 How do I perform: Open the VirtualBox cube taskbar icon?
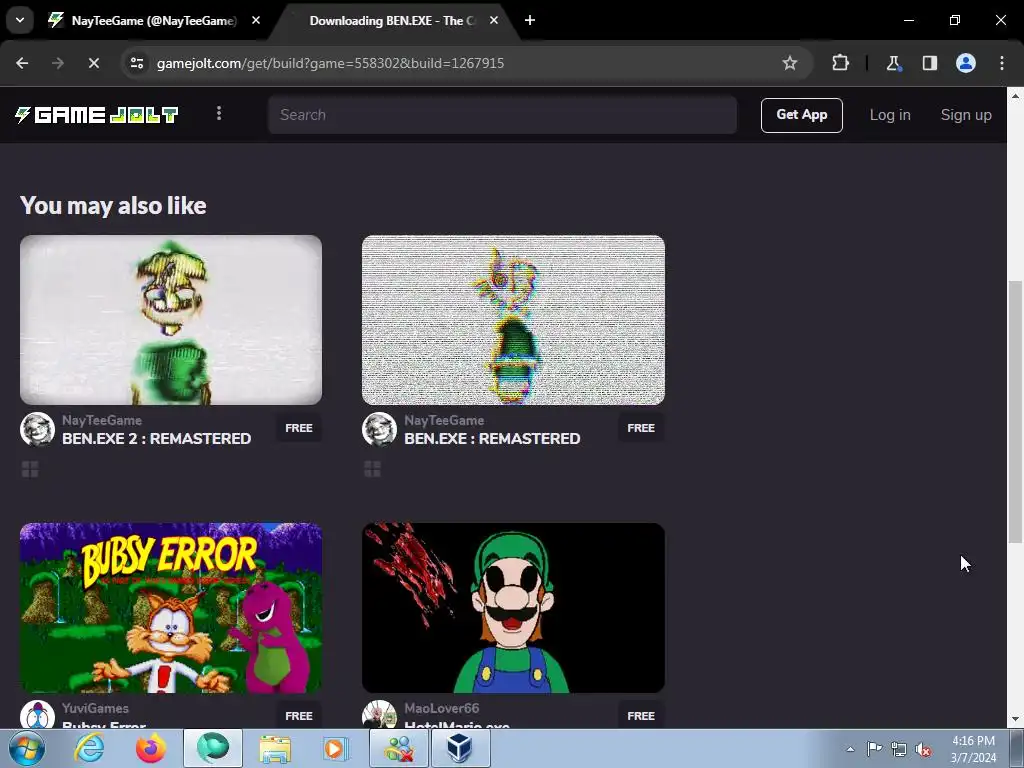point(460,748)
